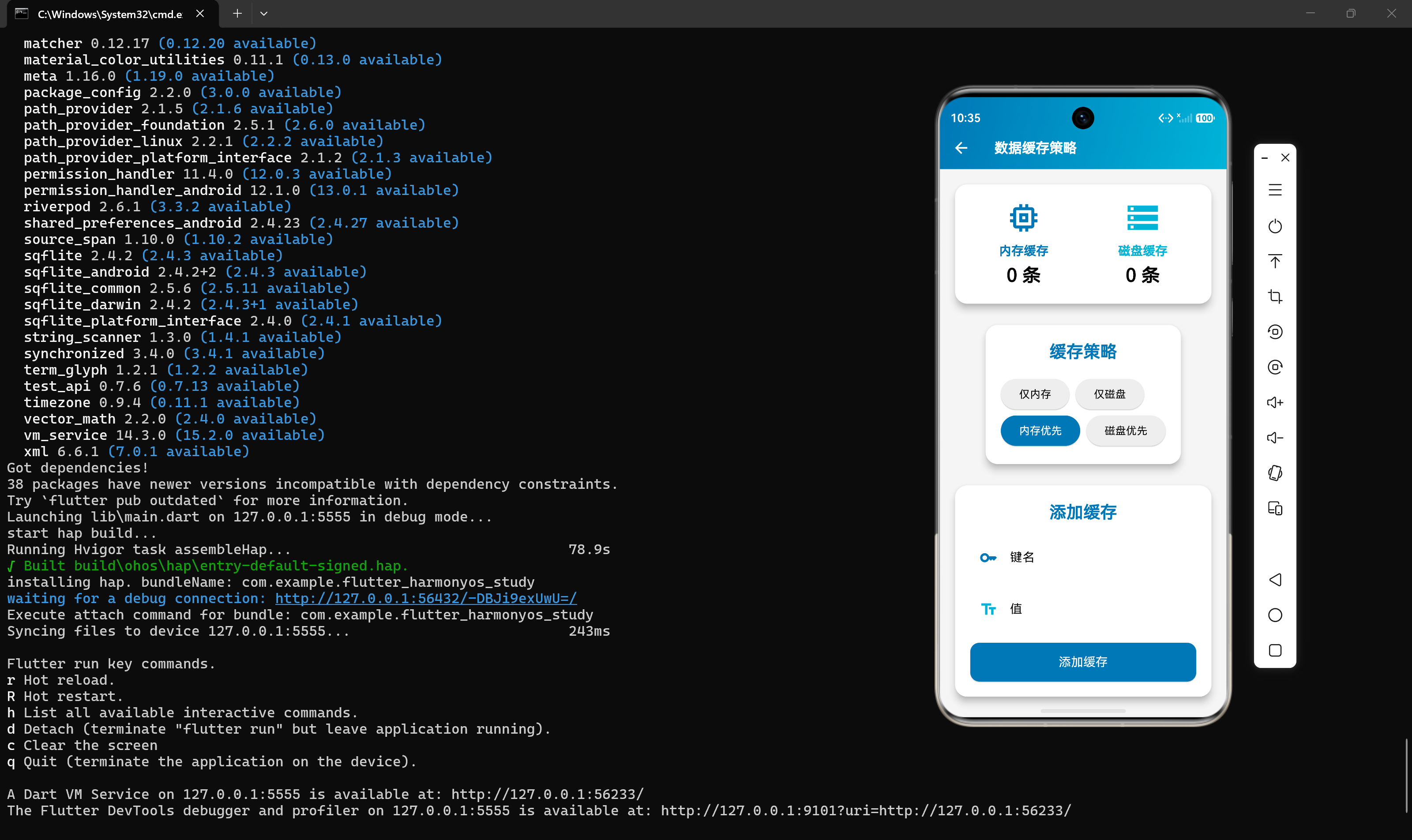Switch to the C:\Windows\System32\cmd.exe tab
This screenshot has width=1412, height=840.
tap(110, 14)
